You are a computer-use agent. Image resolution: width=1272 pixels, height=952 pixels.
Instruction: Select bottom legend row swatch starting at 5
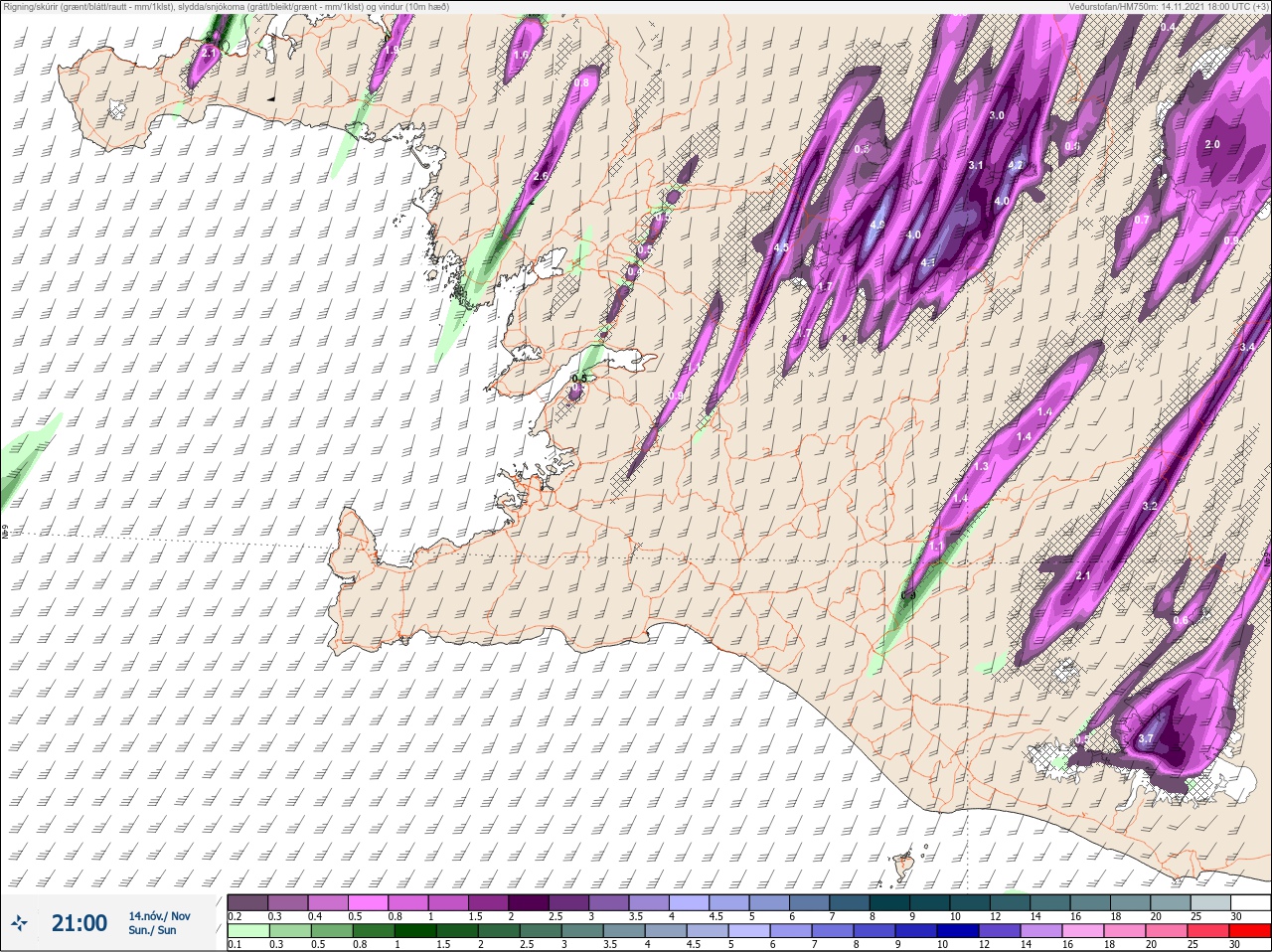pos(747,931)
